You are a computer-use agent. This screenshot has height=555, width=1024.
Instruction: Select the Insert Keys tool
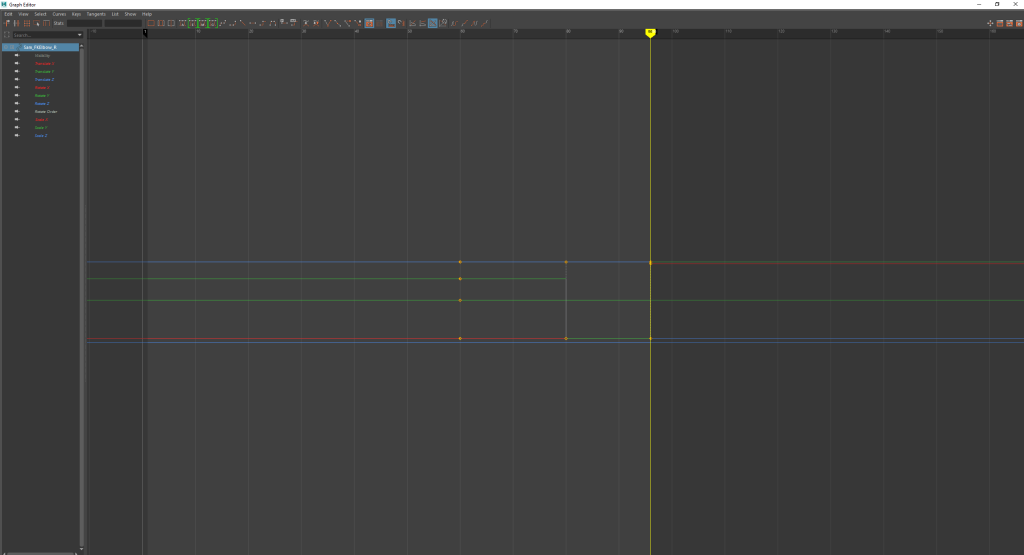pyautogui.click(x=16, y=23)
